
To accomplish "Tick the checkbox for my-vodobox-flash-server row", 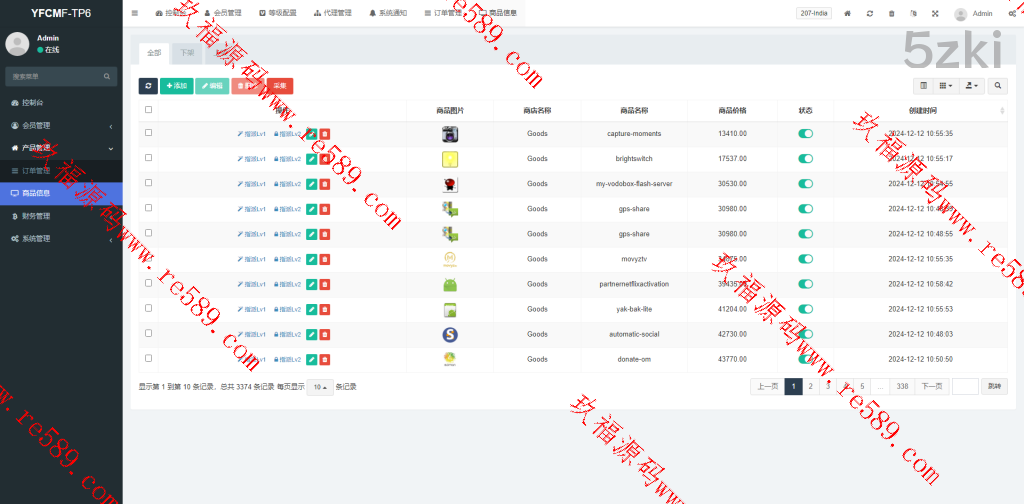I will pyautogui.click(x=149, y=183).
